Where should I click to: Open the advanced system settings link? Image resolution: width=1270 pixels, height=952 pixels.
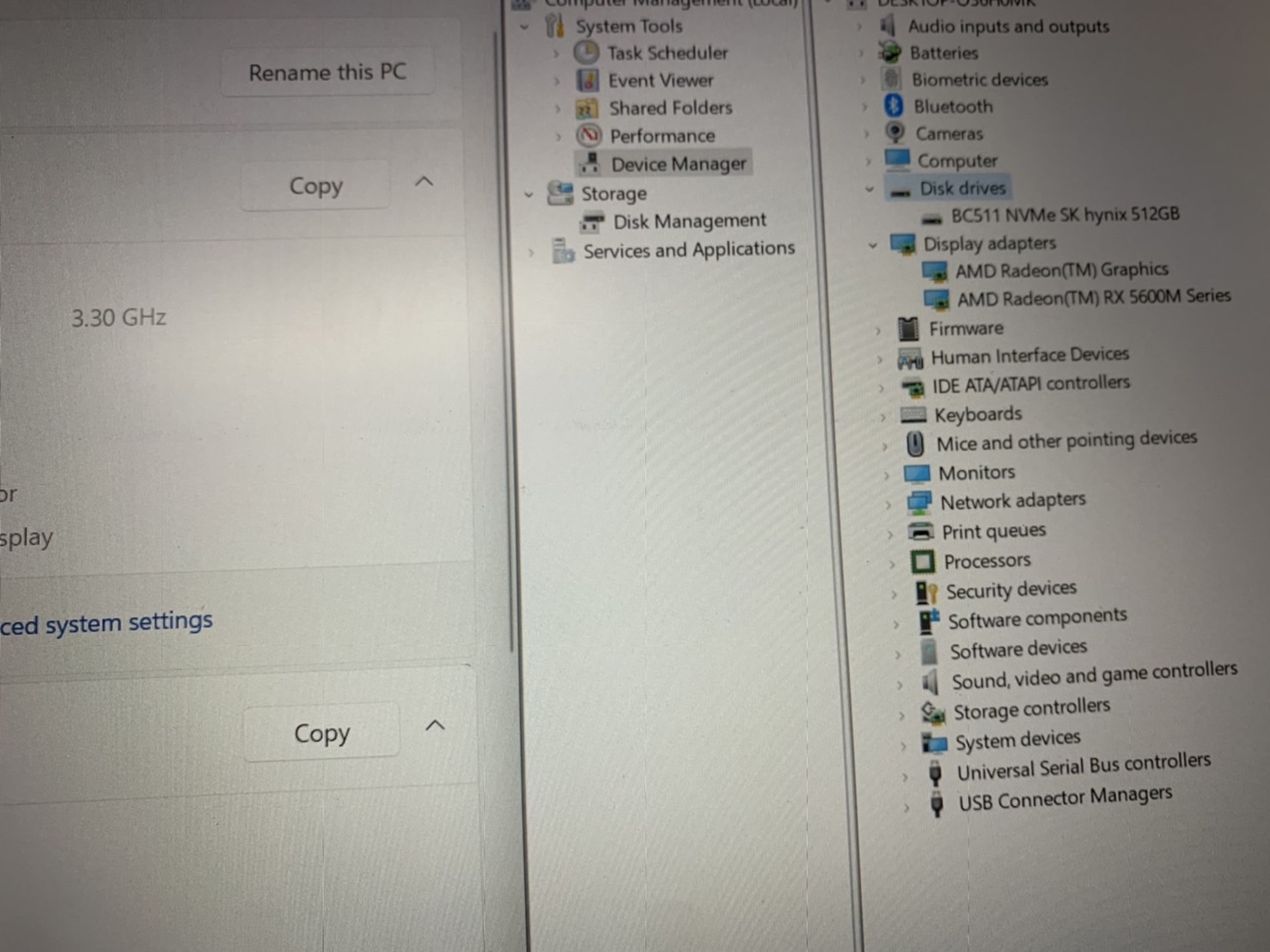coord(107,623)
